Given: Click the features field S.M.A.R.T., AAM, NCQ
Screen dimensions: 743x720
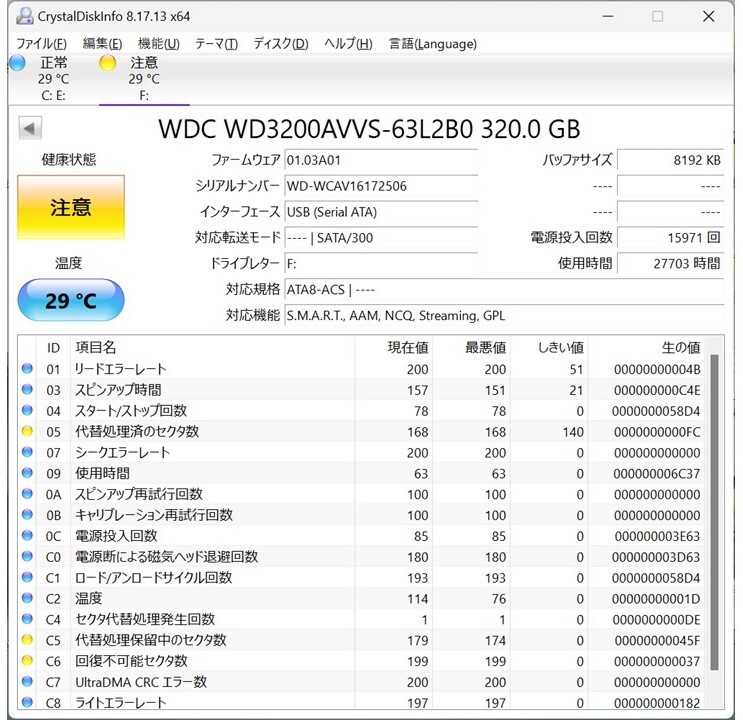Looking at the screenshot, I should pos(504,315).
